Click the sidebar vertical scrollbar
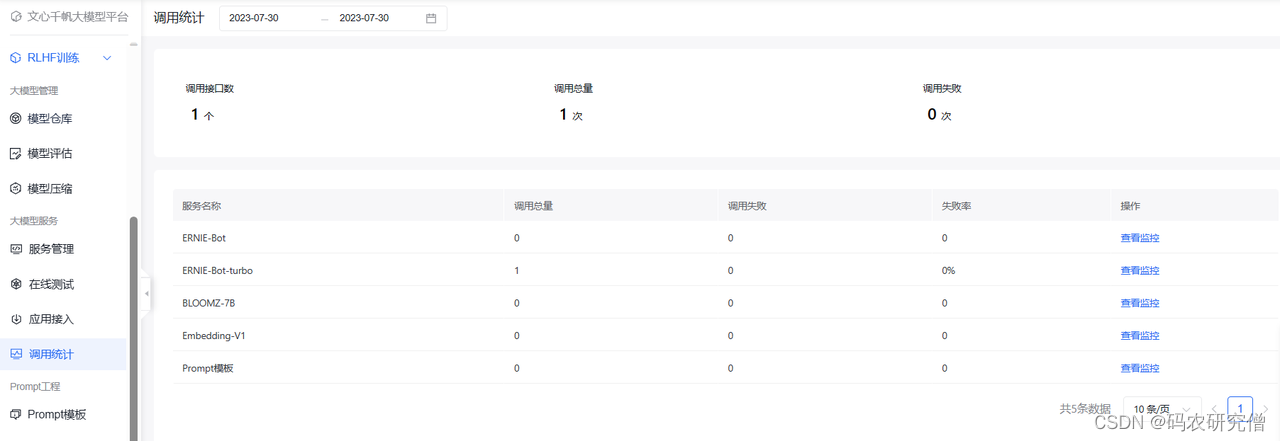This screenshot has width=1280, height=441. (134, 328)
